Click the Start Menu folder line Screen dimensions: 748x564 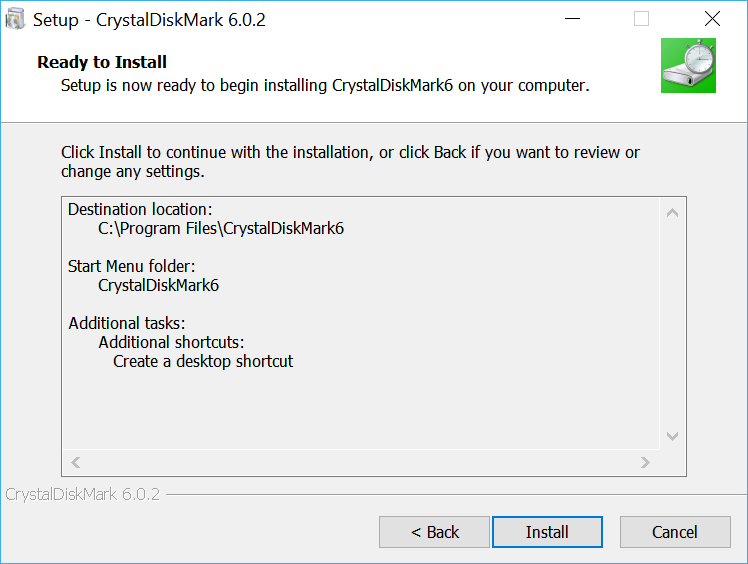[131, 266]
